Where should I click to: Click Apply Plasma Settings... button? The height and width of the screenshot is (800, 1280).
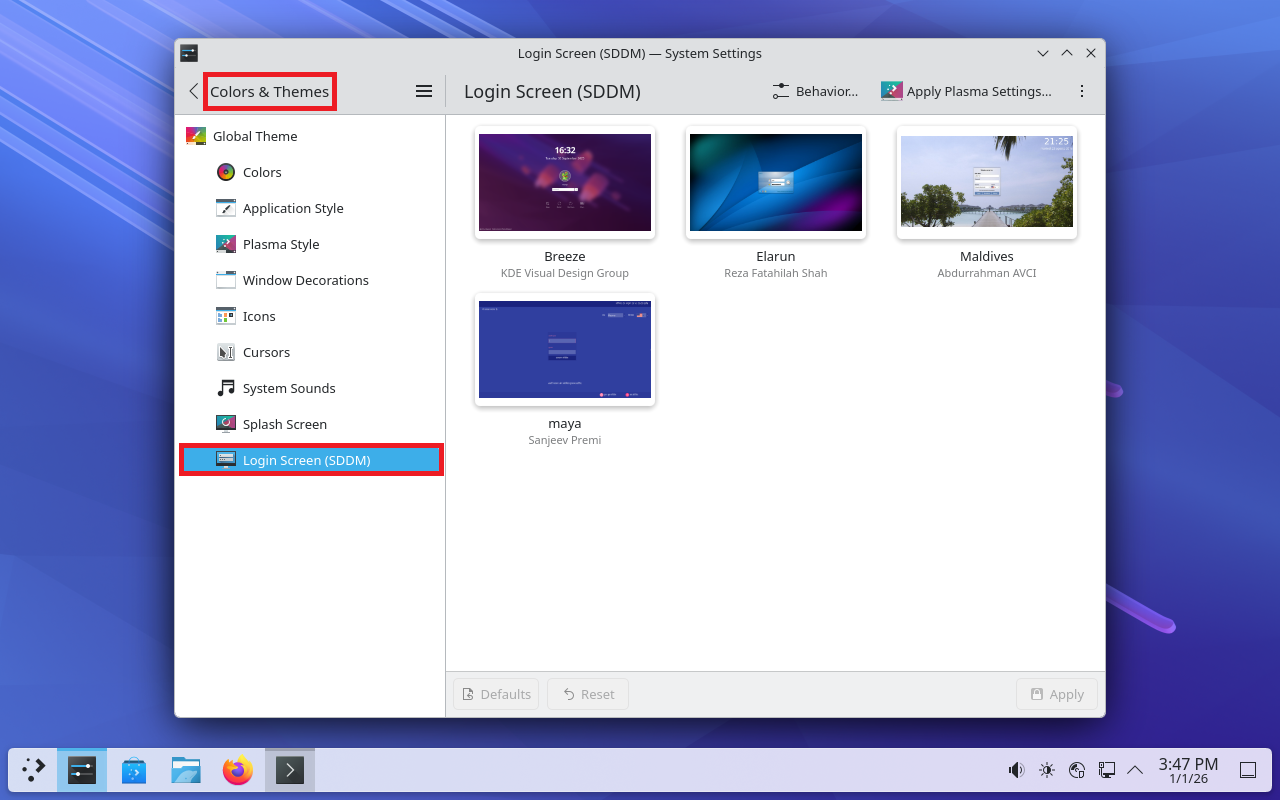(966, 91)
